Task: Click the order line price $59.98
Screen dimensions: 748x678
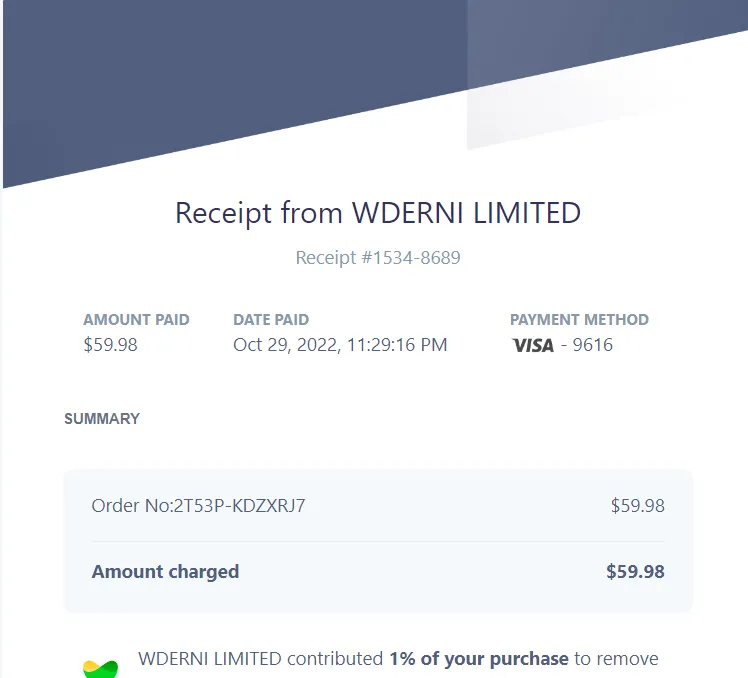Action: click(638, 506)
